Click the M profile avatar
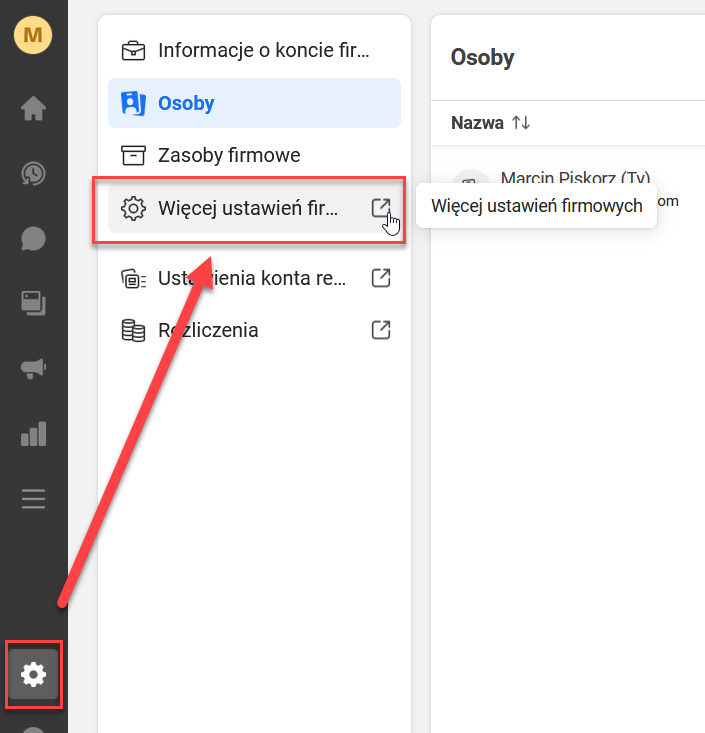The height and width of the screenshot is (733, 705). (x=33, y=35)
